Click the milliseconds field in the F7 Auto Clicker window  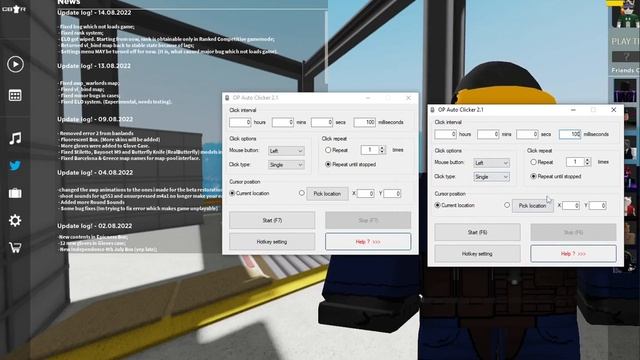coord(364,122)
